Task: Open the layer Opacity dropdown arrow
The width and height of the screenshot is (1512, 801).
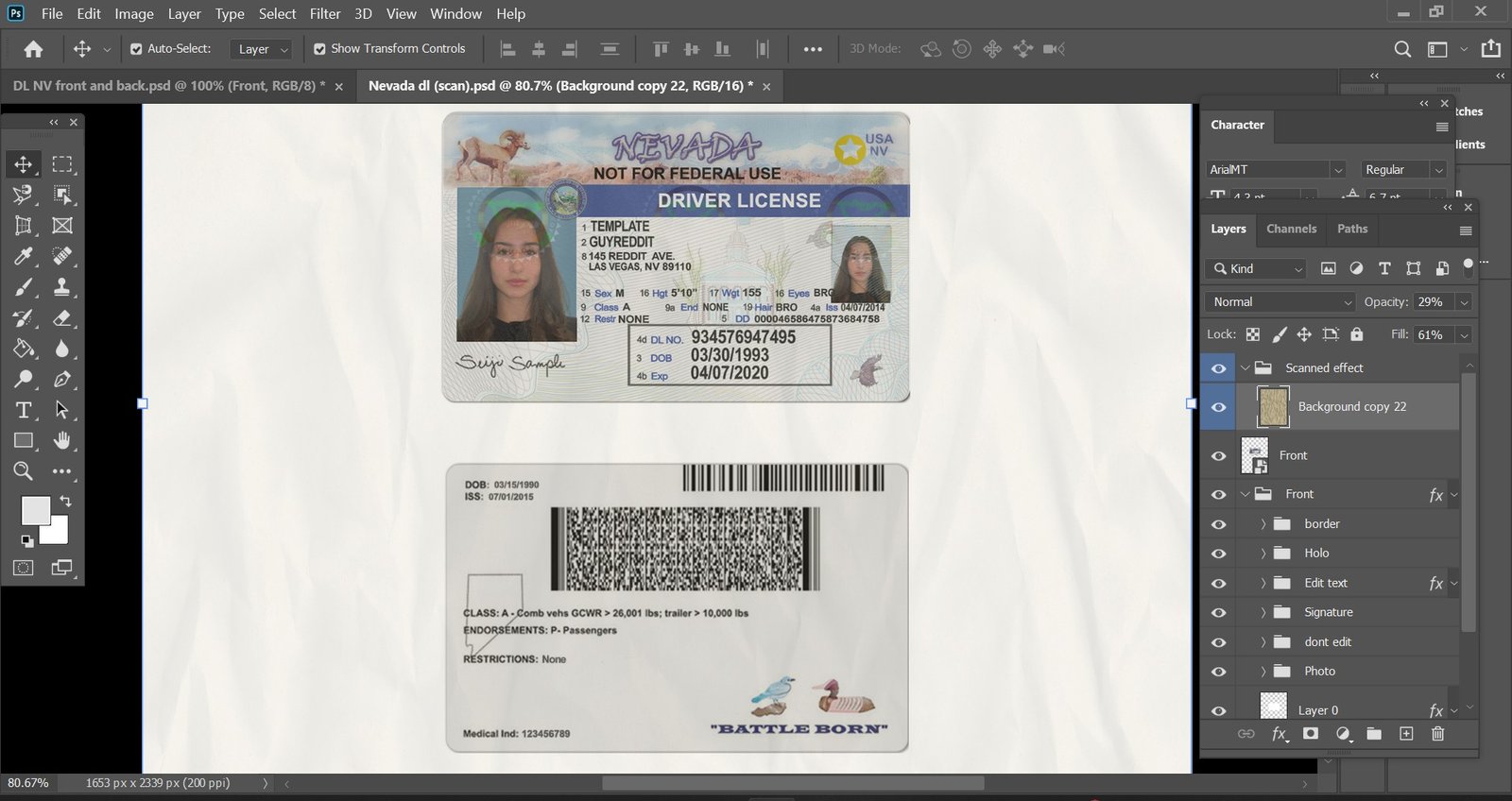Action: [1464, 302]
